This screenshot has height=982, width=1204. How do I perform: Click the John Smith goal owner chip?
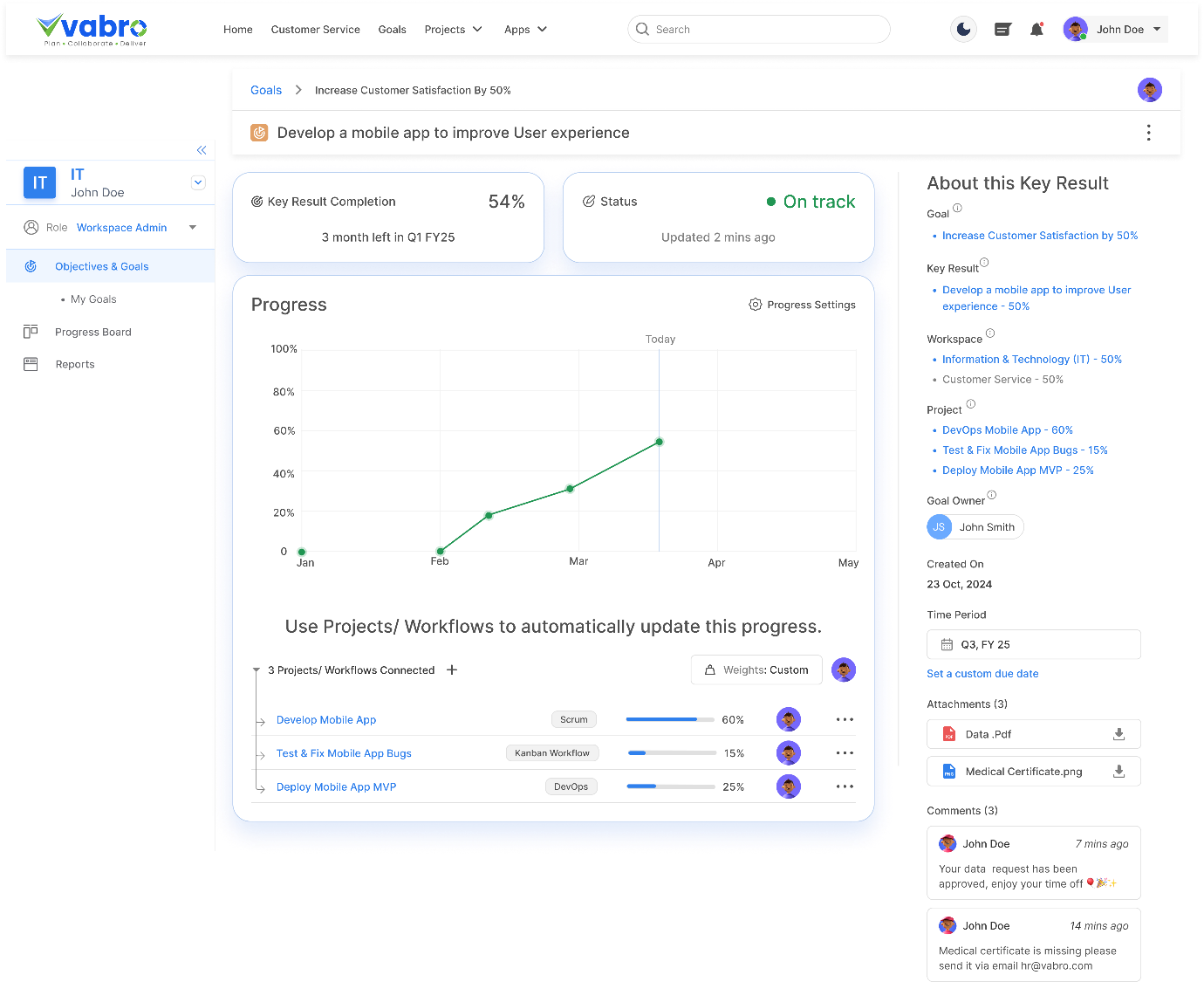point(975,526)
